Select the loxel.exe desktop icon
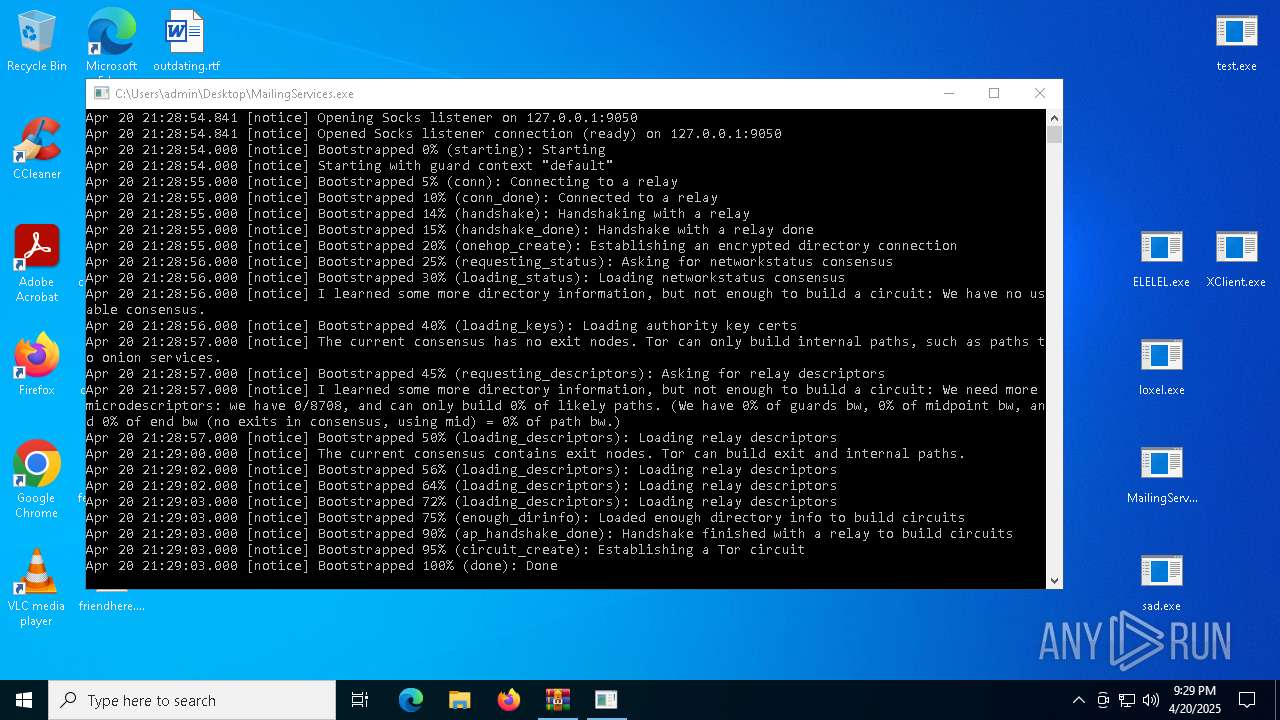The height and width of the screenshot is (720, 1280). (1162, 365)
